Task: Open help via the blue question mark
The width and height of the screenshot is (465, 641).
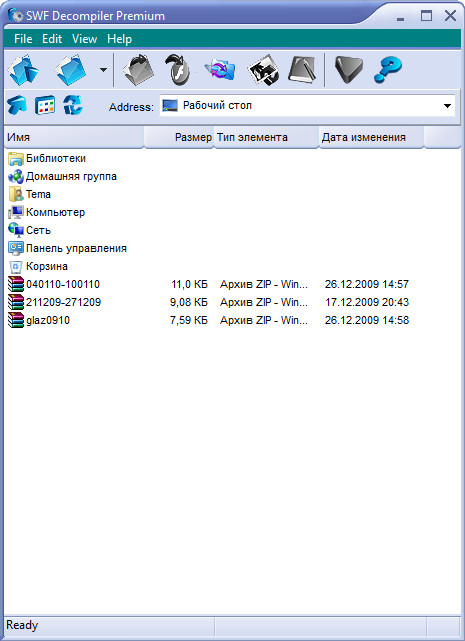Action: [x=388, y=70]
